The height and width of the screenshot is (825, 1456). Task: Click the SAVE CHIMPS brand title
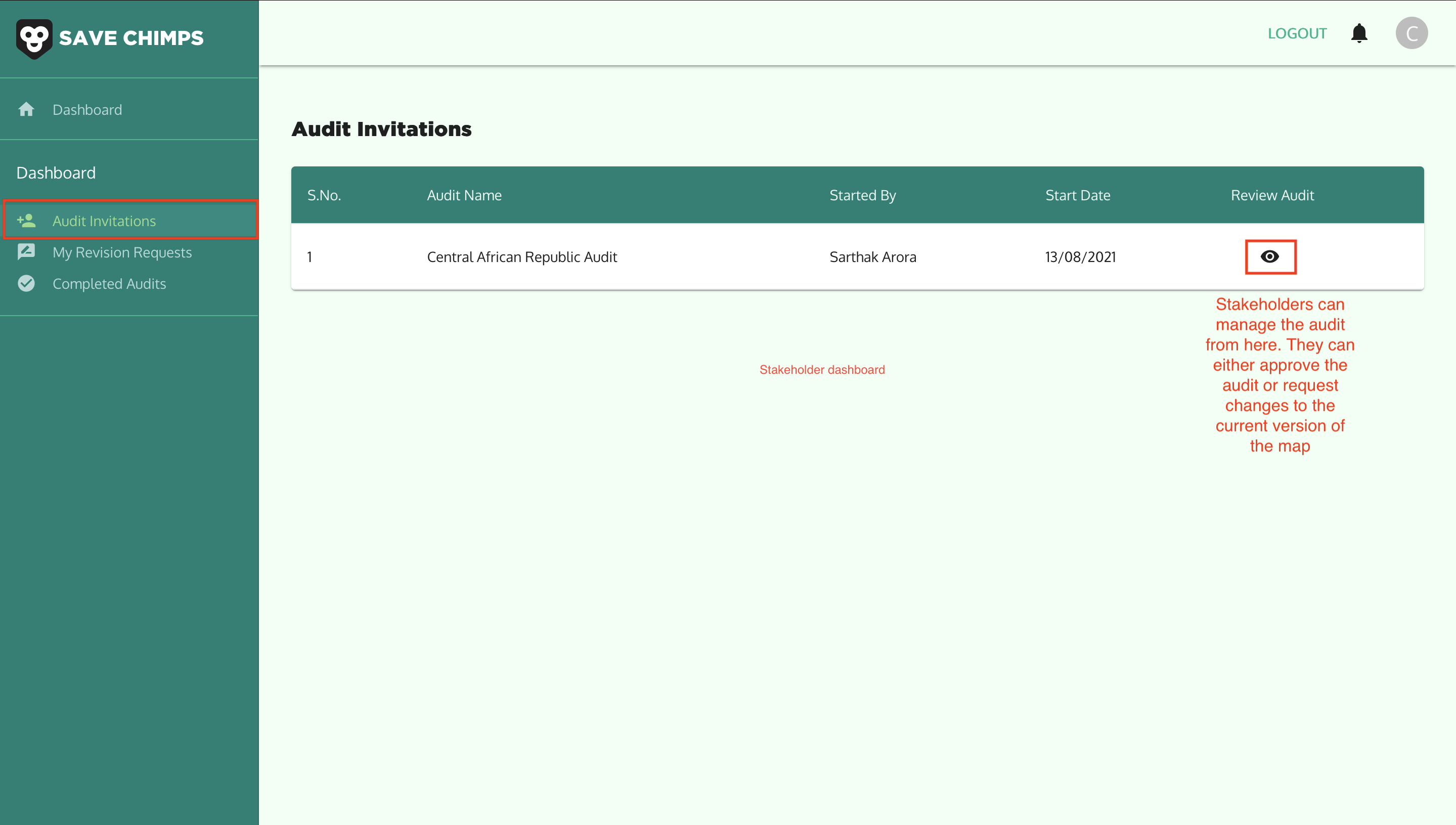(x=131, y=38)
